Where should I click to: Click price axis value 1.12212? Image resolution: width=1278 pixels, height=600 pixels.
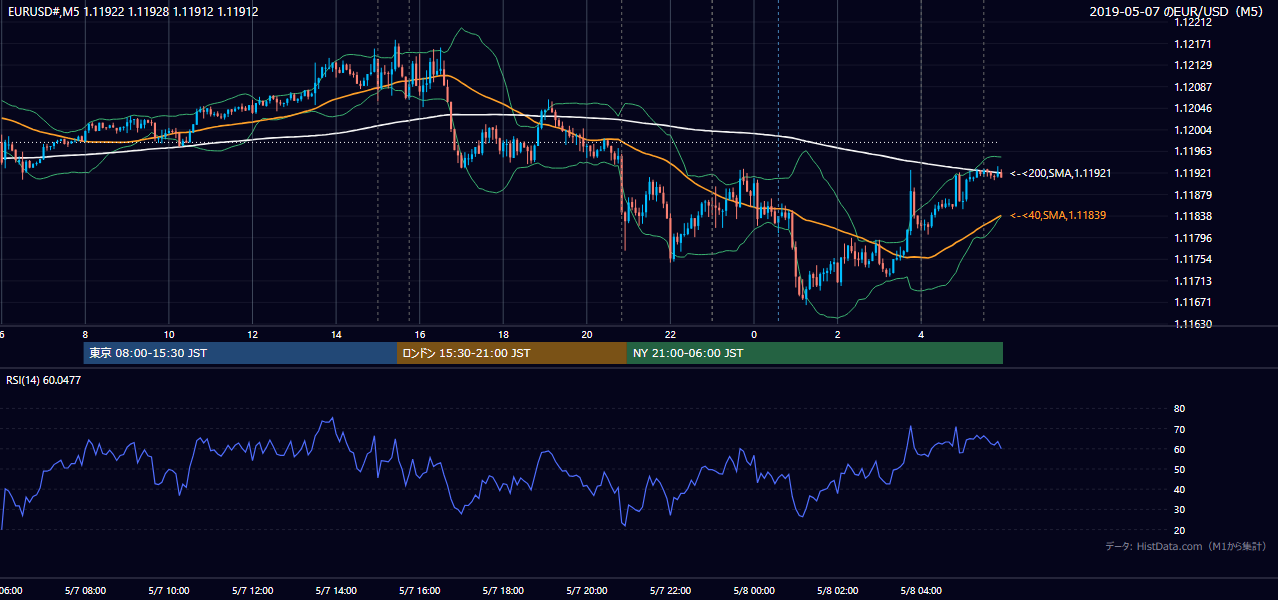coord(1194,22)
